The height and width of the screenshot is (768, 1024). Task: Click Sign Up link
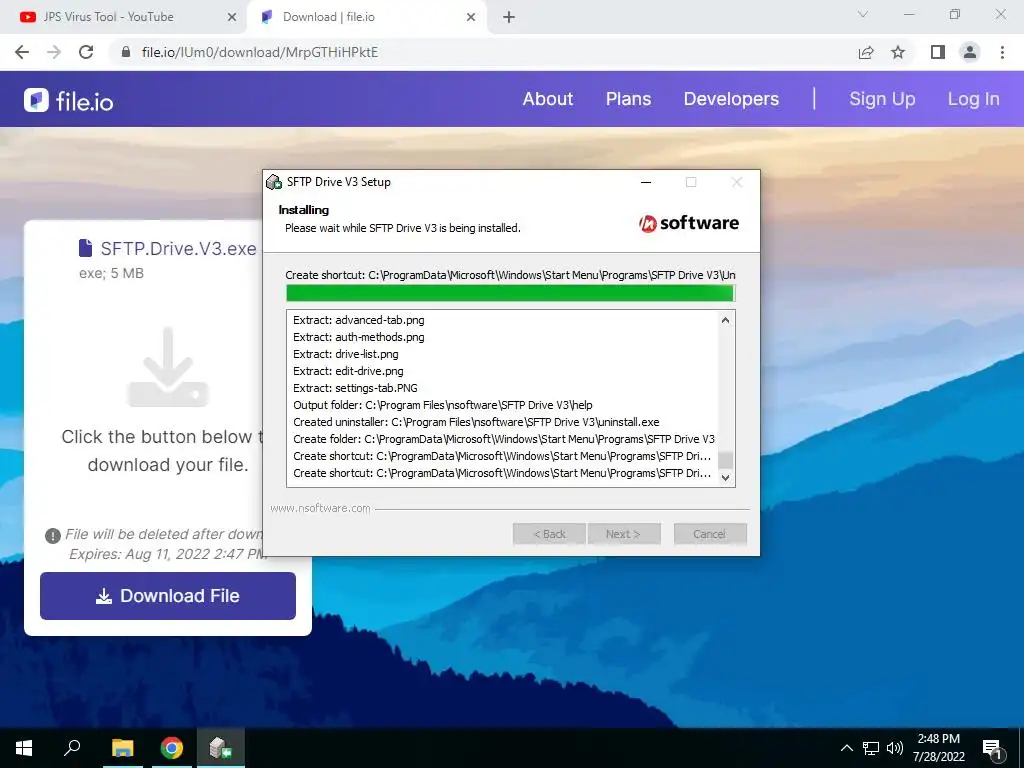point(882,99)
